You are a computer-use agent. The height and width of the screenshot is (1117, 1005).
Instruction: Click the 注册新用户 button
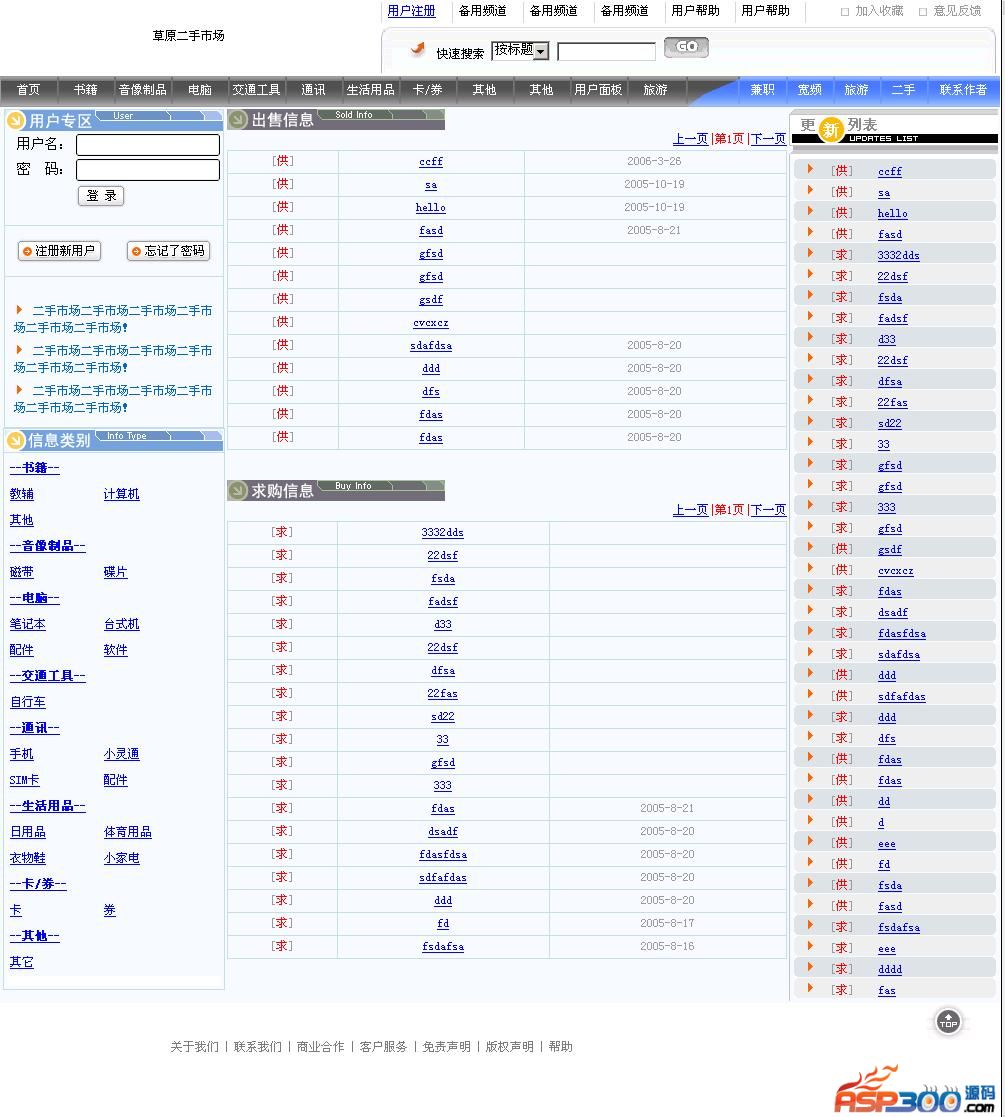60,251
